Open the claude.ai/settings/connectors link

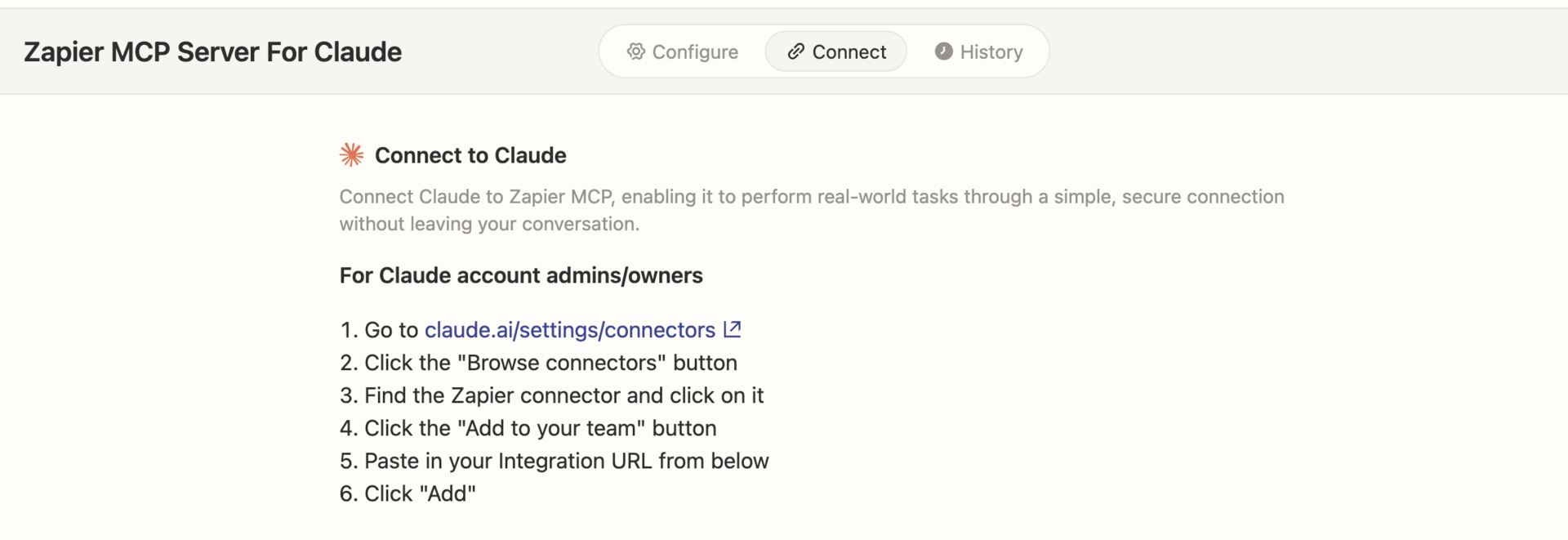point(569,330)
